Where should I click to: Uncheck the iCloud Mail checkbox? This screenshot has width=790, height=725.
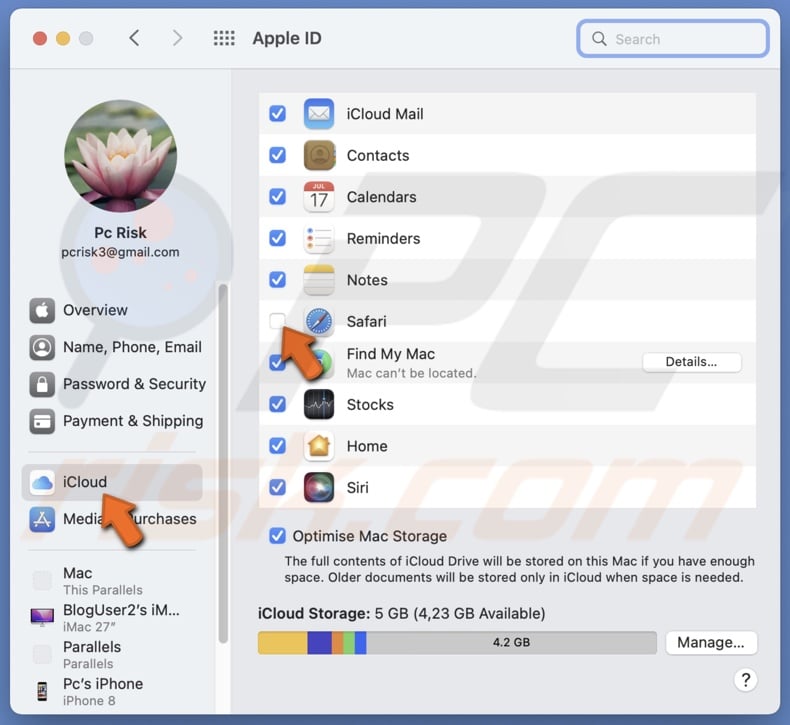tap(277, 114)
